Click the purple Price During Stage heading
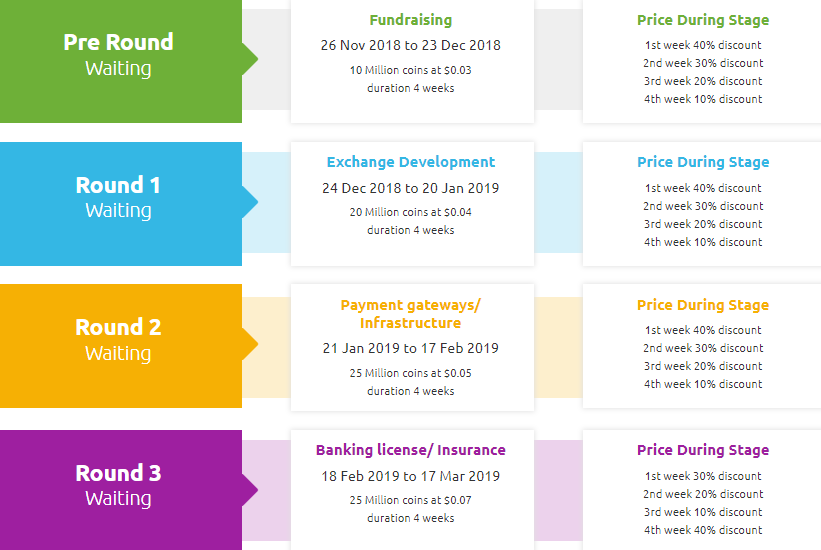This screenshot has width=821, height=550. pos(703,450)
